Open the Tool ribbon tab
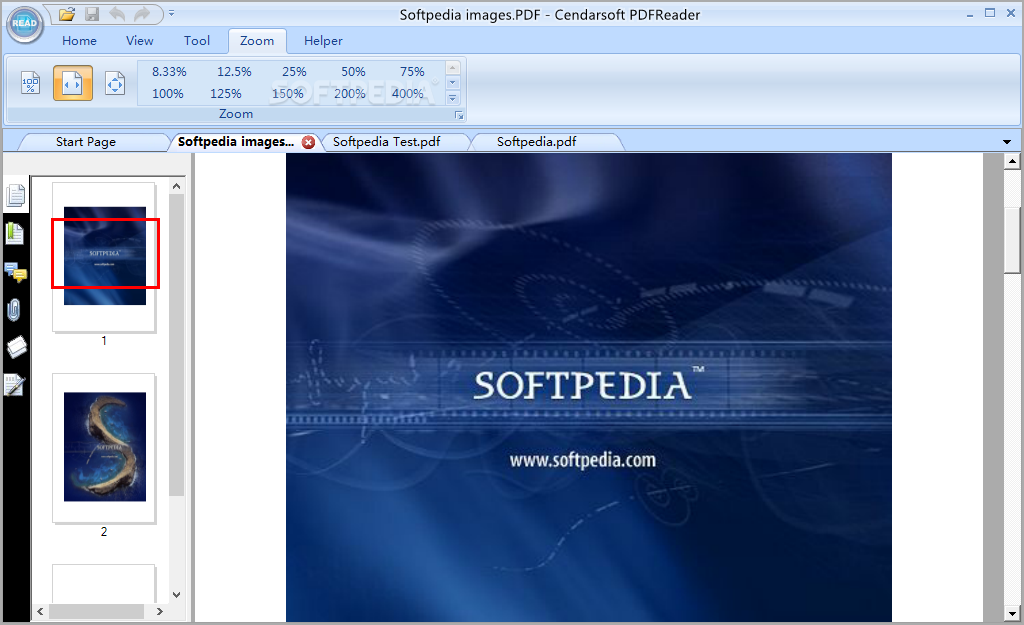 click(x=197, y=40)
